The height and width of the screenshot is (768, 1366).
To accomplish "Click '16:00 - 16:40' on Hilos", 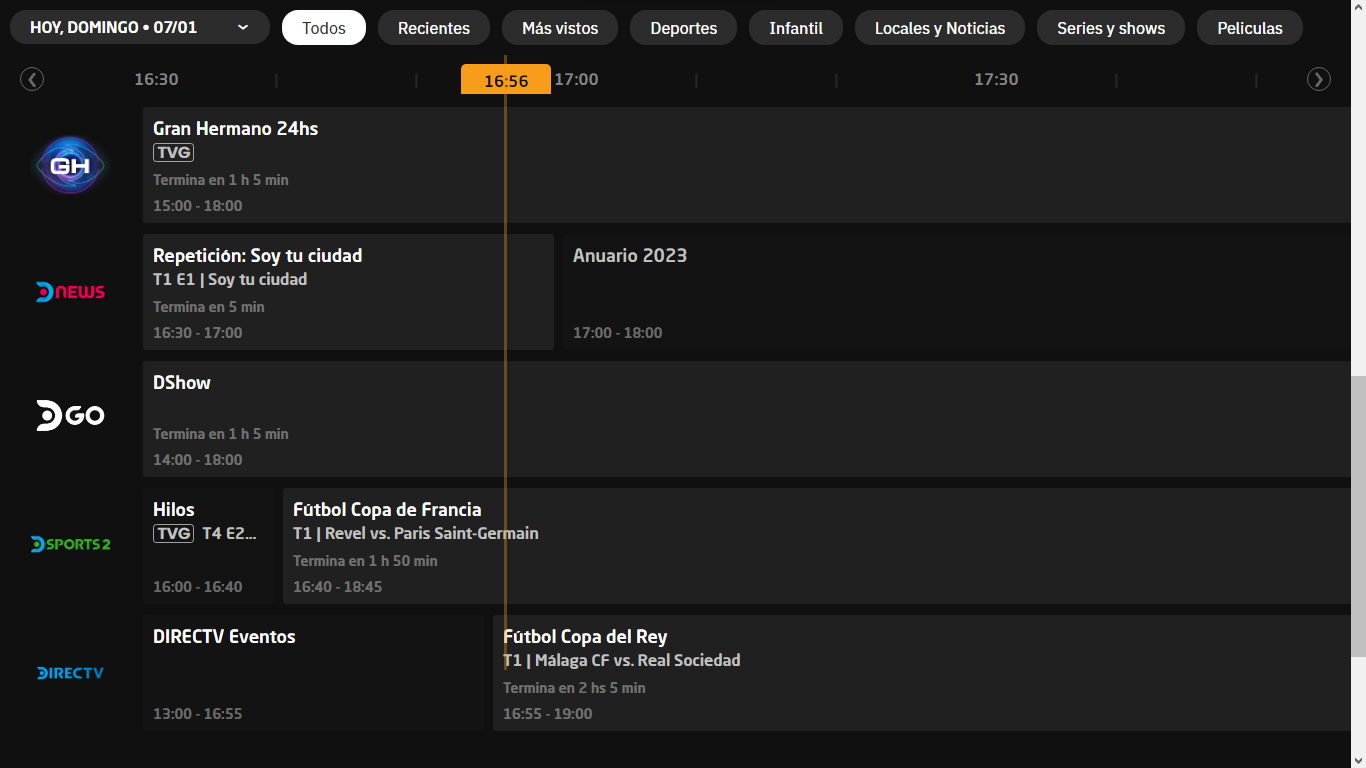I will tap(198, 587).
